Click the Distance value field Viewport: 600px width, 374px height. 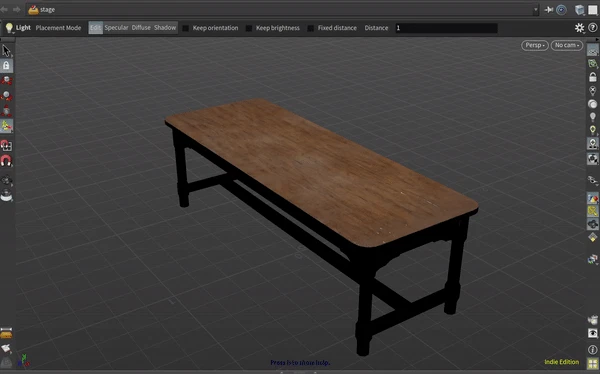446,28
